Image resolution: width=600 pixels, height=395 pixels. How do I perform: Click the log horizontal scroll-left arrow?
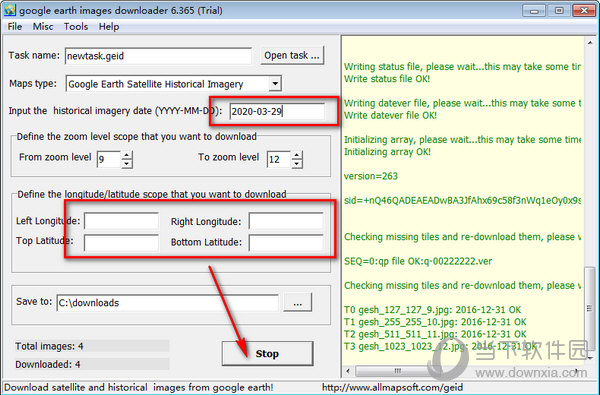coord(348,371)
